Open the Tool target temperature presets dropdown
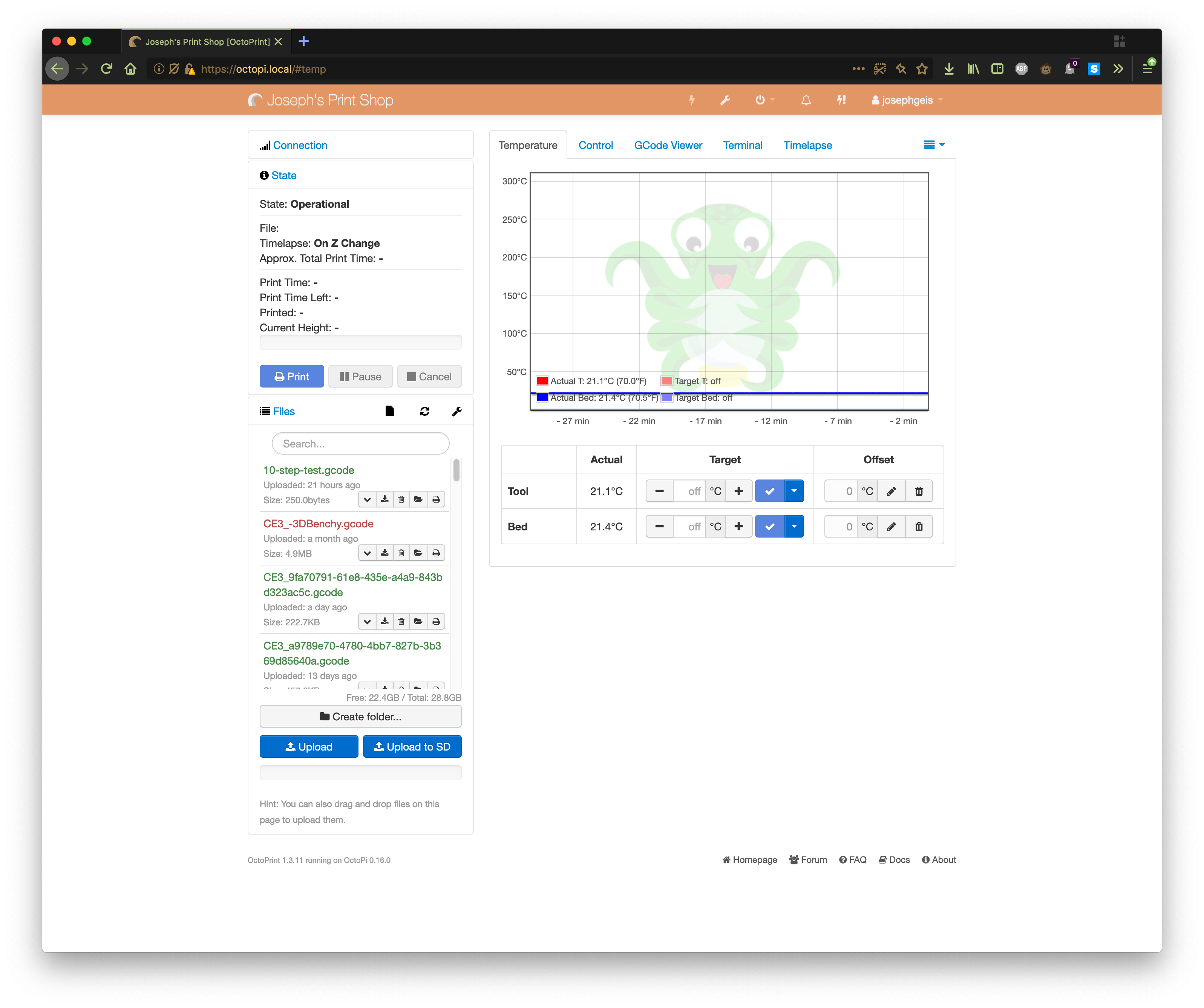This screenshot has height=1008, width=1204. pyautogui.click(x=794, y=492)
